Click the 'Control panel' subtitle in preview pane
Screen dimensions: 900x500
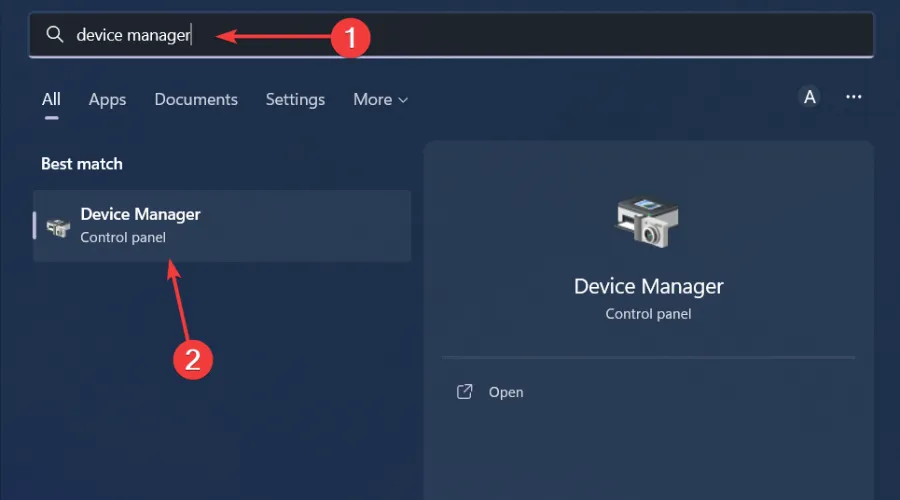tap(648, 314)
